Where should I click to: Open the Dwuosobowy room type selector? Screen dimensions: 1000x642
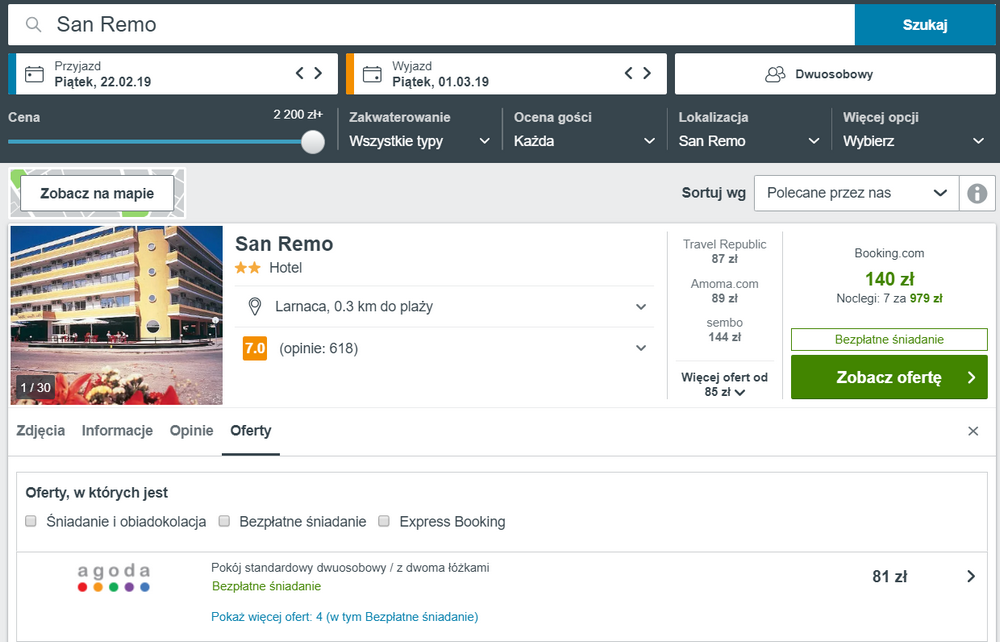point(835,74)
